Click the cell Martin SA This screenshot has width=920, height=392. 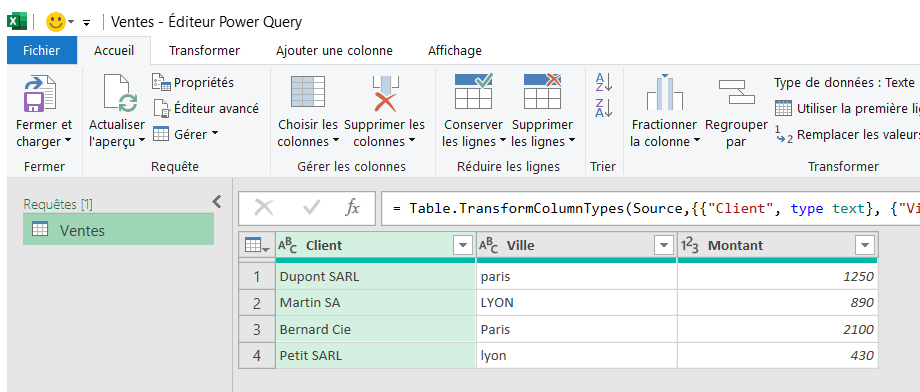(376, 303)
